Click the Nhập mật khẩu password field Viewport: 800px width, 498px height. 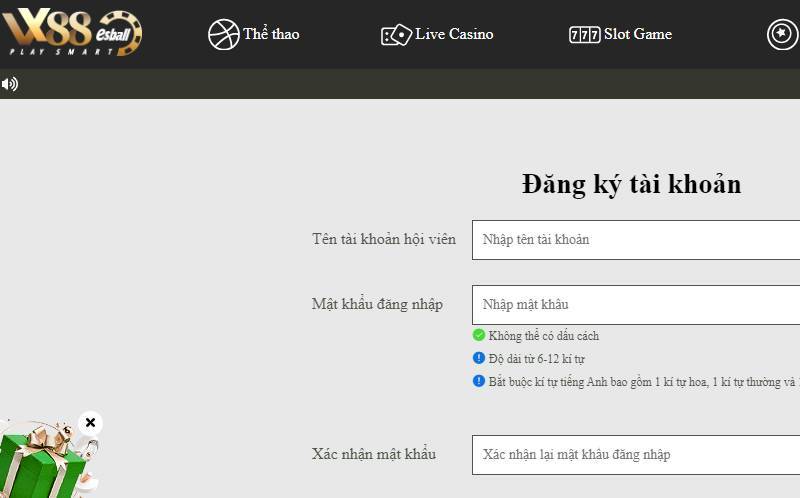pos(636,304)
